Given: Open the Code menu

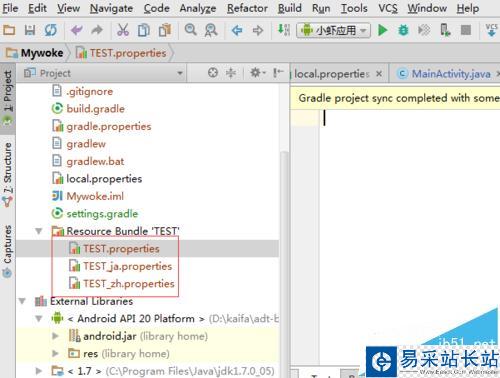Looking at the screenshot, I should point(156,8).
